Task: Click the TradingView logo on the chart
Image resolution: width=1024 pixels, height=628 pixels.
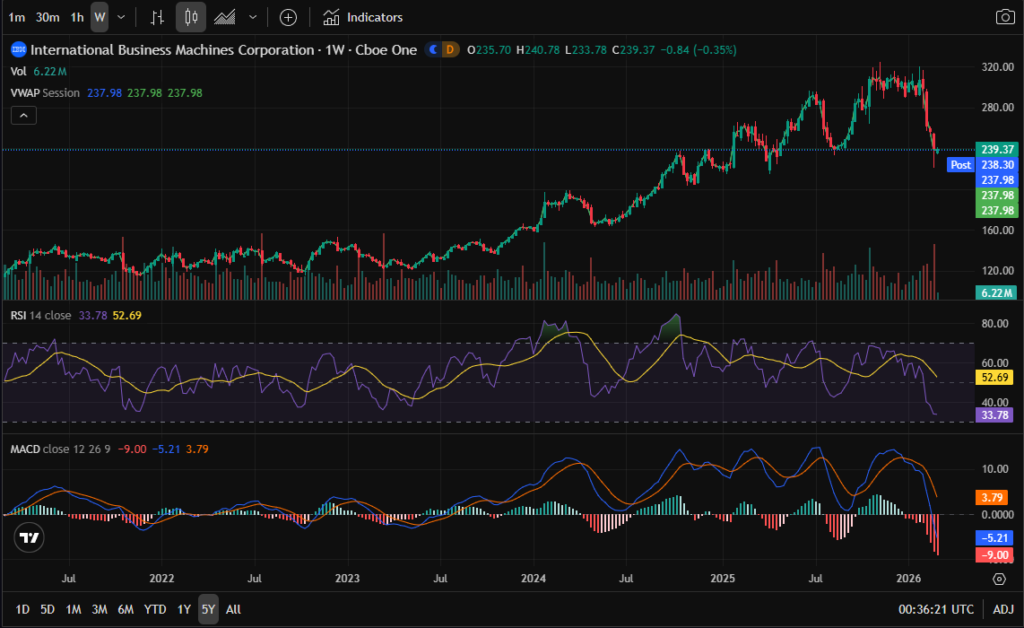Action: click(30, 537)
